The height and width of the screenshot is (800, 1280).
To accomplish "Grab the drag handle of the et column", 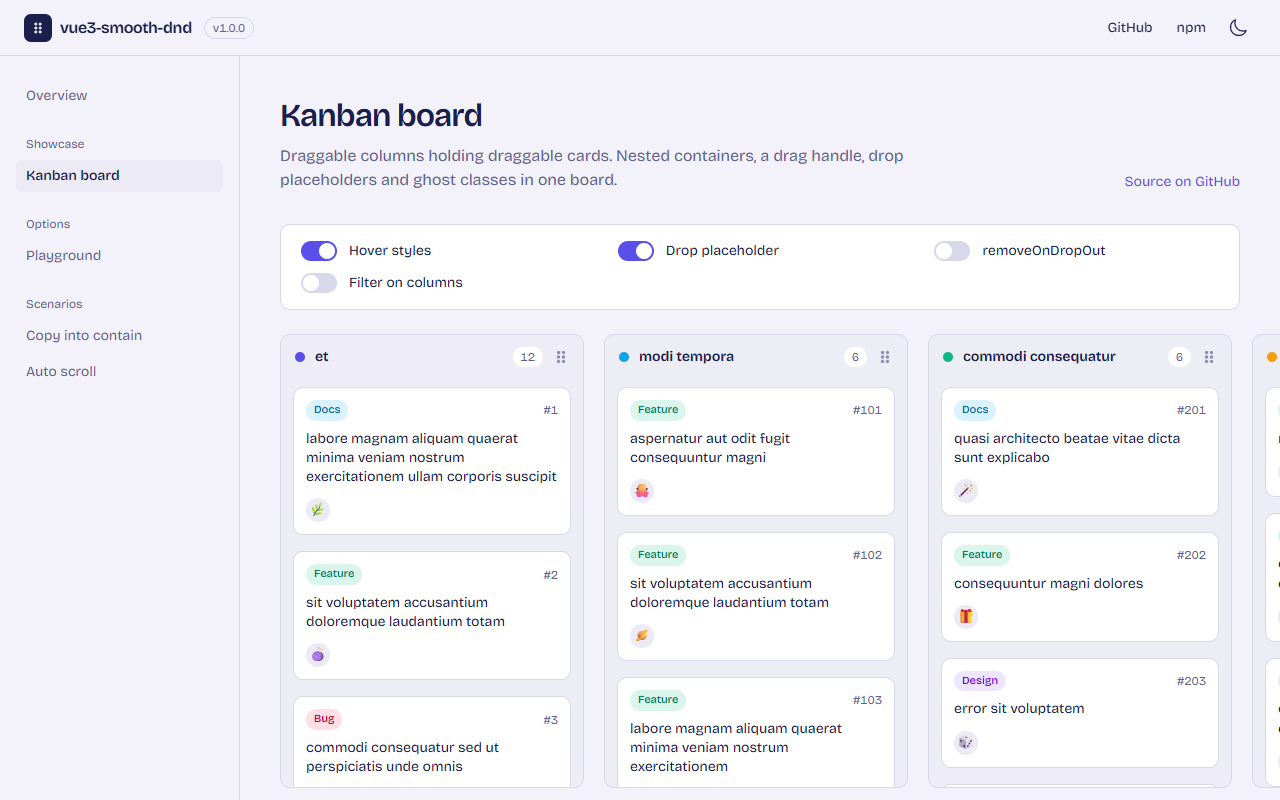I will [561, 357].
